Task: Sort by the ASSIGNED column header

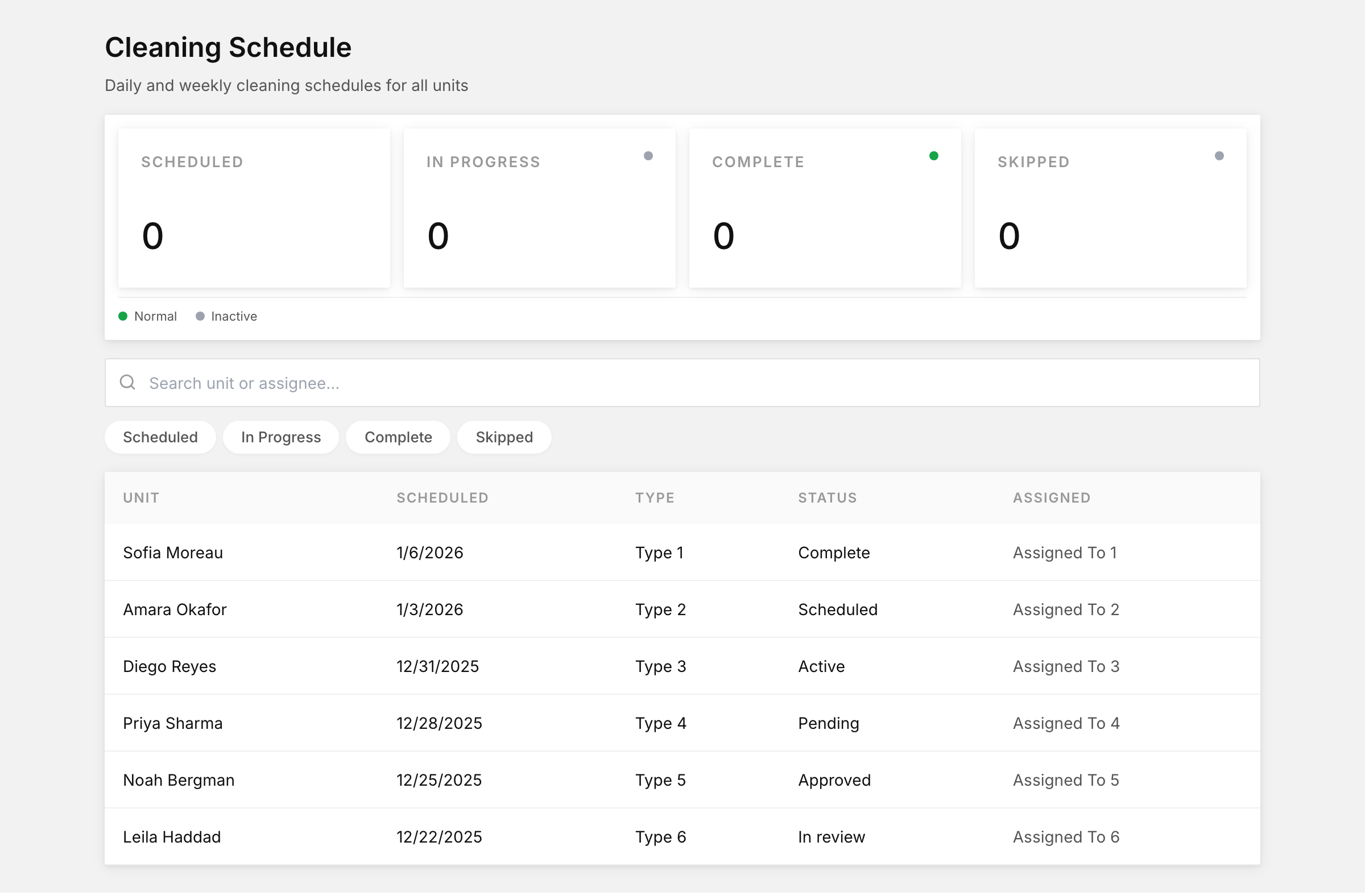Action: (1052, 499)
